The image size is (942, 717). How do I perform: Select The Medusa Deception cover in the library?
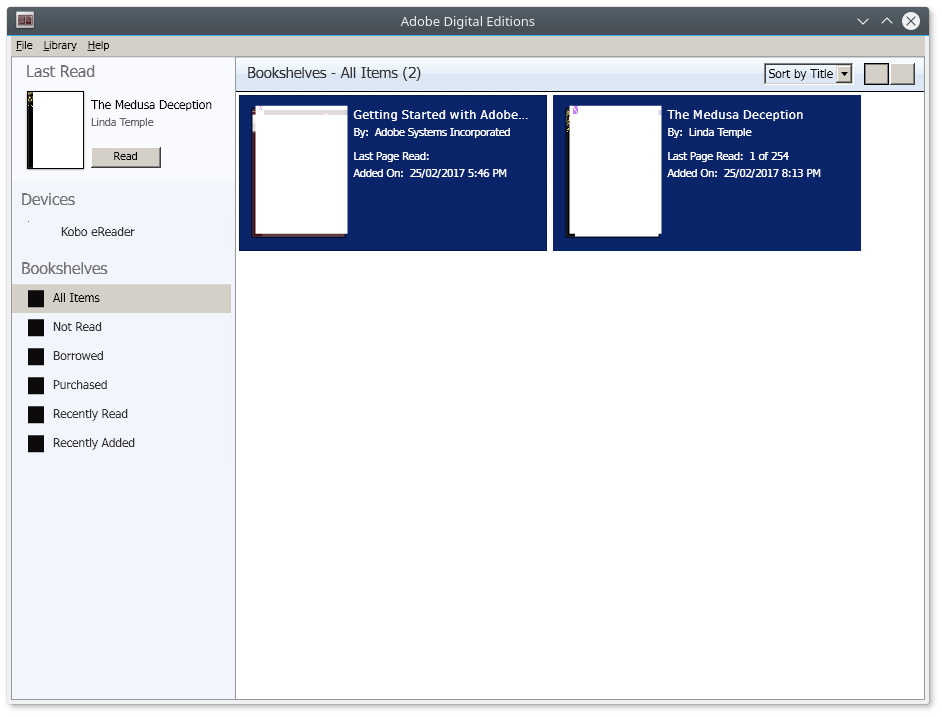click(x=614, y=170)
